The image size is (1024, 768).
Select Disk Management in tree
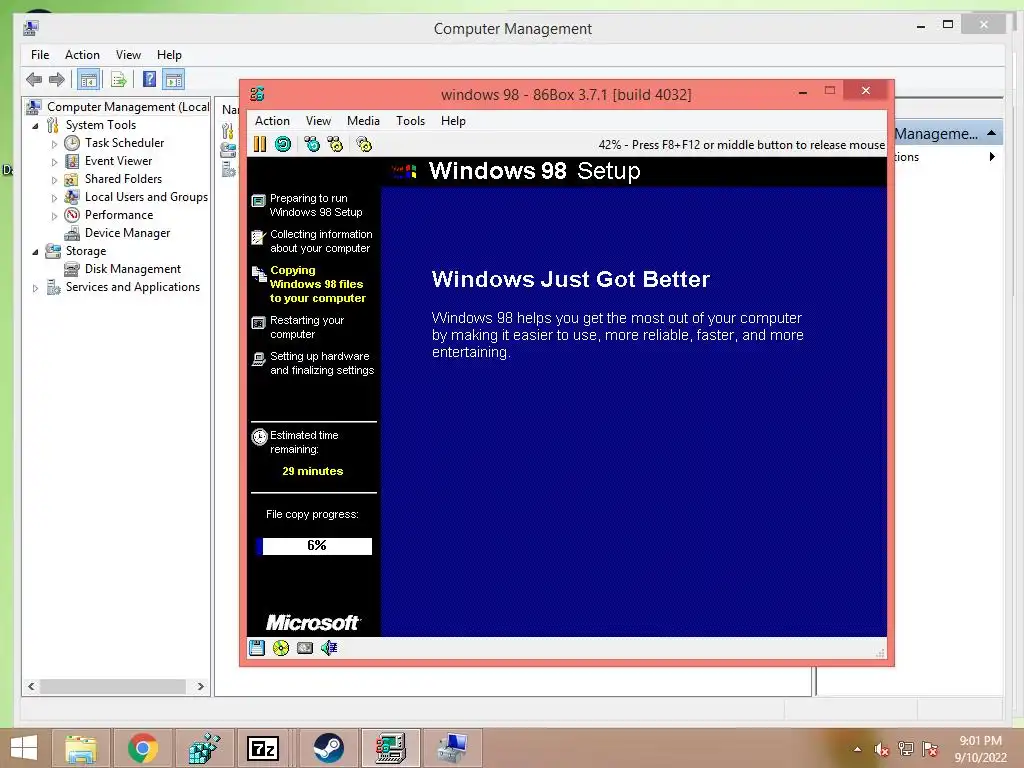pyautogui.click(x=122, y=269)
